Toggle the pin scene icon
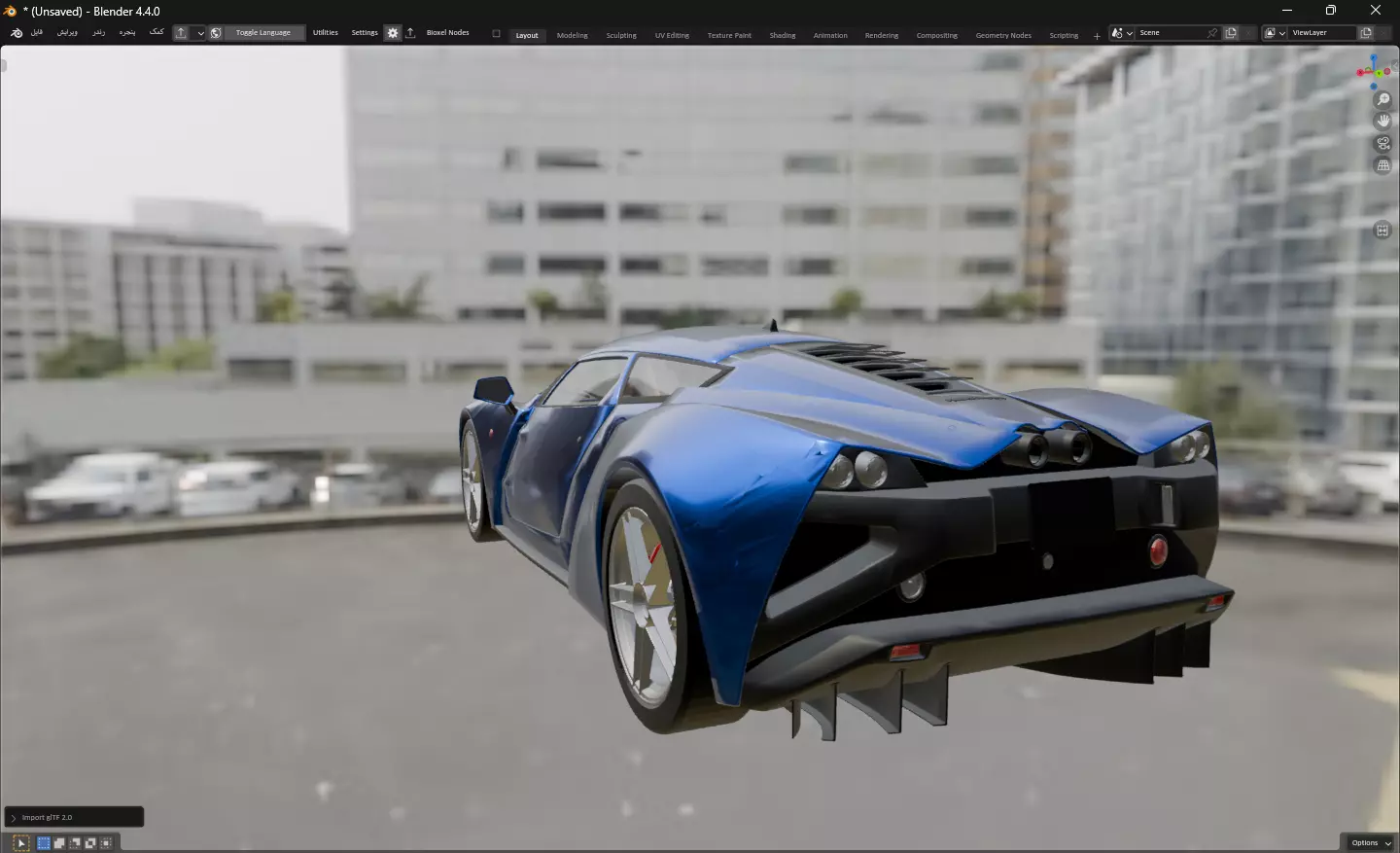 [1212, 33]
